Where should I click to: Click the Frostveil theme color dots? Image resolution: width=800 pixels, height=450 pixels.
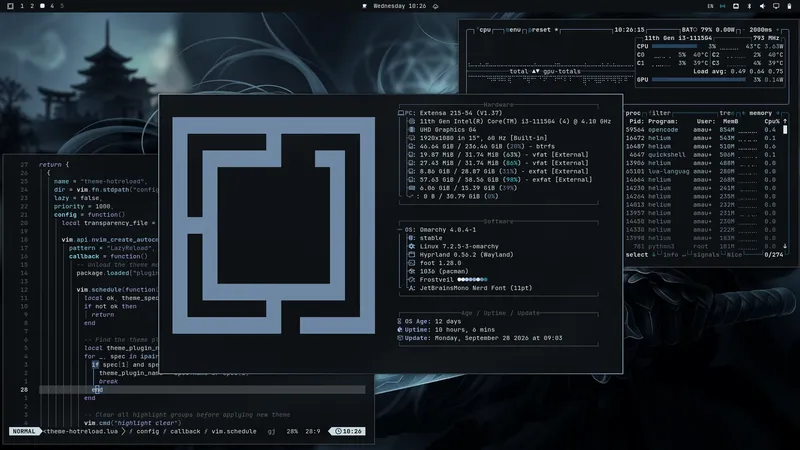point(472,280)
